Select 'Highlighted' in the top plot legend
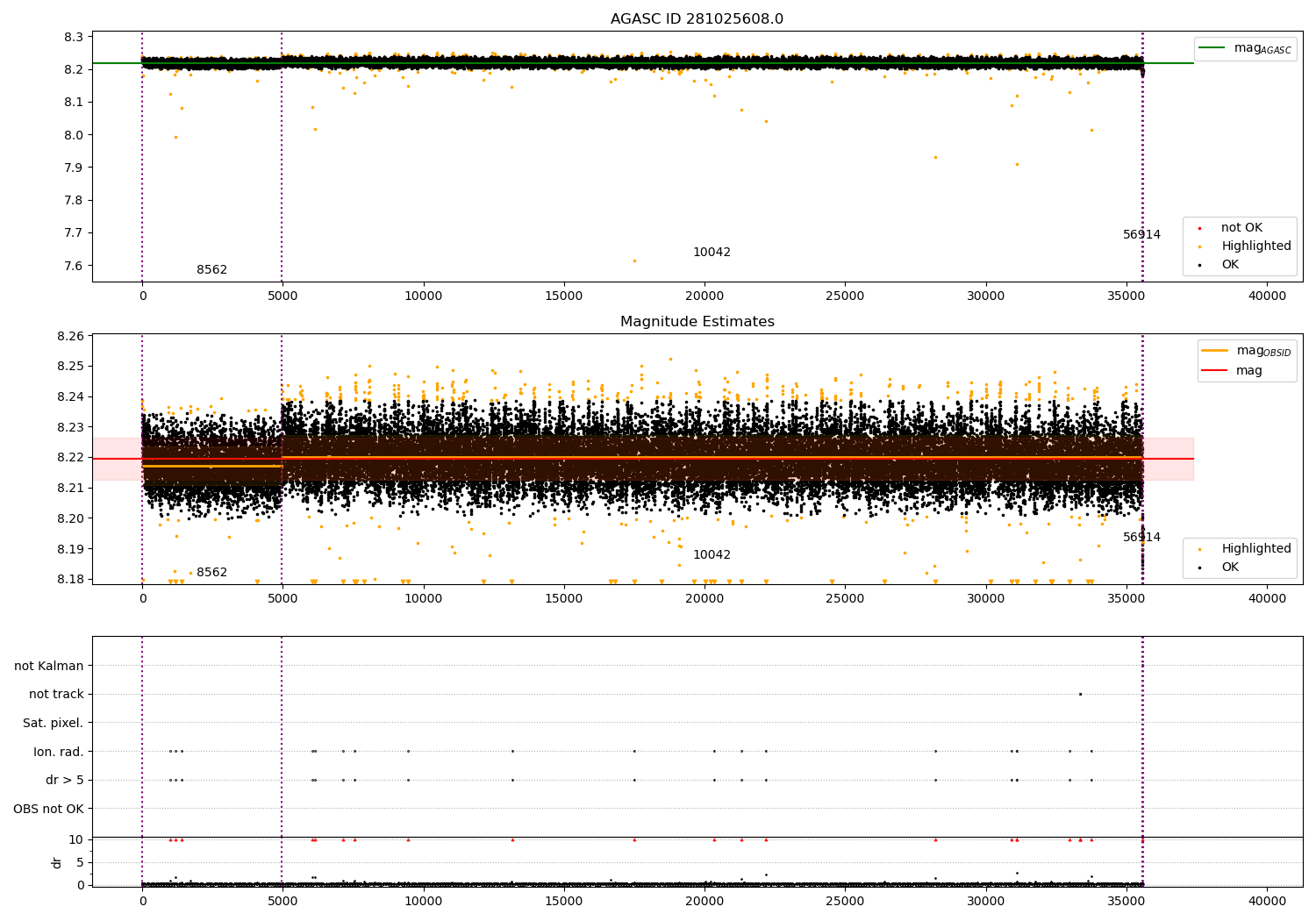The height and width of the screenshot is (921, 1316). click(1255, 246)
